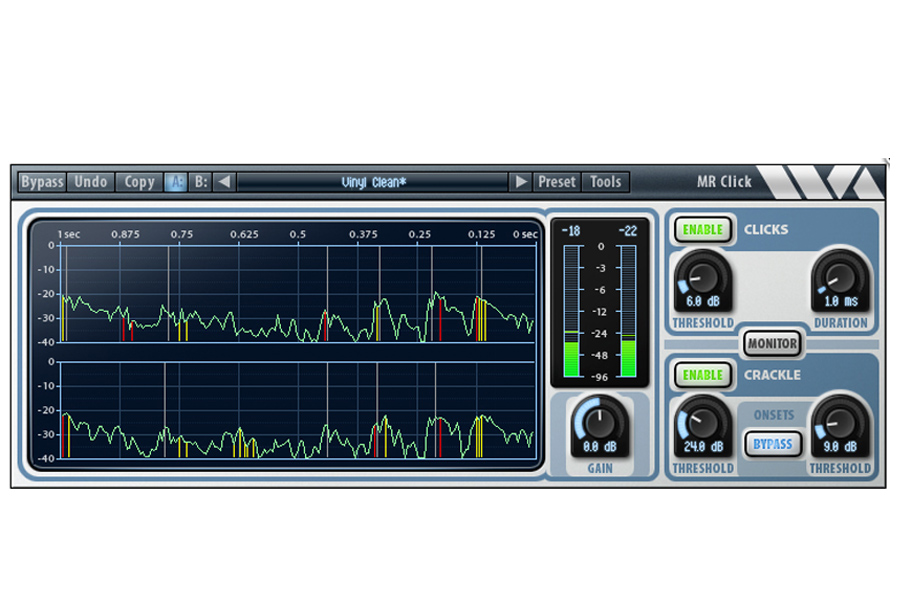Toggle the Crackle ENABLE button
Viewport: 899px width, 600px height.
[x=703, y=375]
